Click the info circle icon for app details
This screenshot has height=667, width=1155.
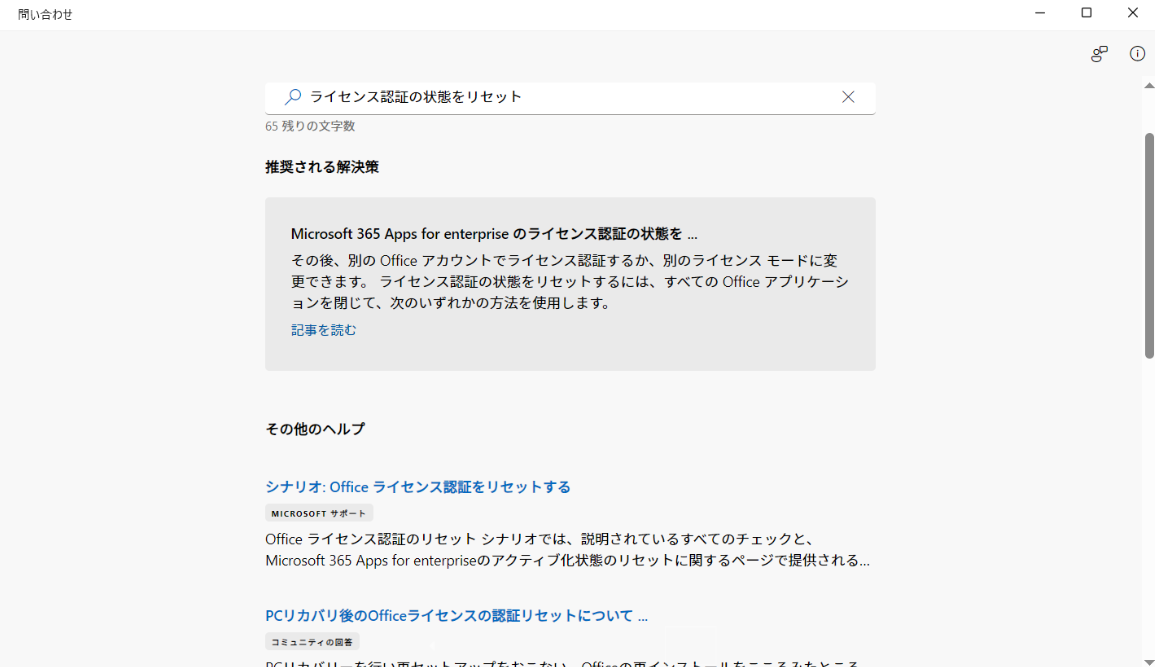(1137, 54)
